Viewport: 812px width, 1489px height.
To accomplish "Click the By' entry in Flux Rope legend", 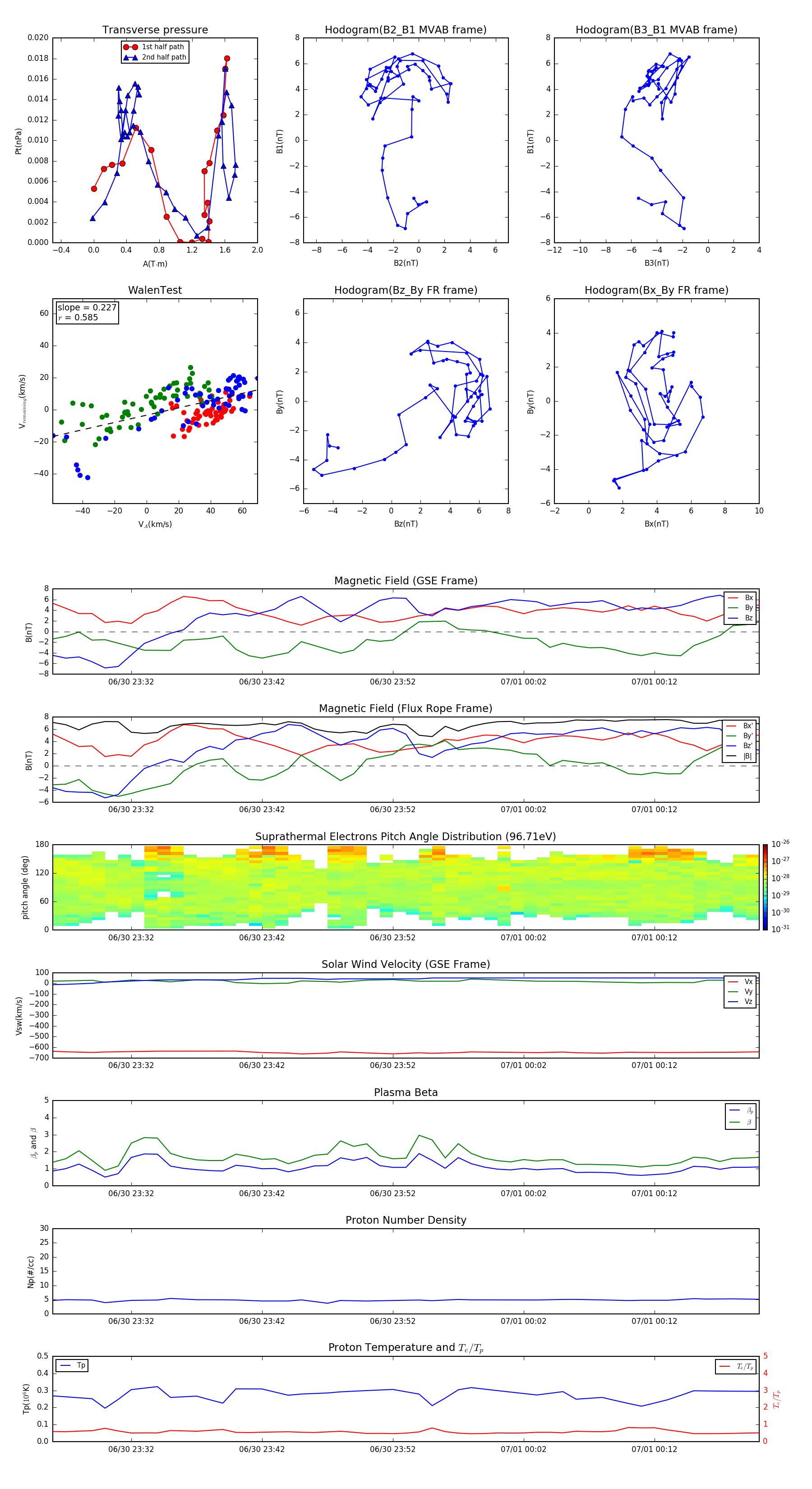I will click(x=739, y=736).
